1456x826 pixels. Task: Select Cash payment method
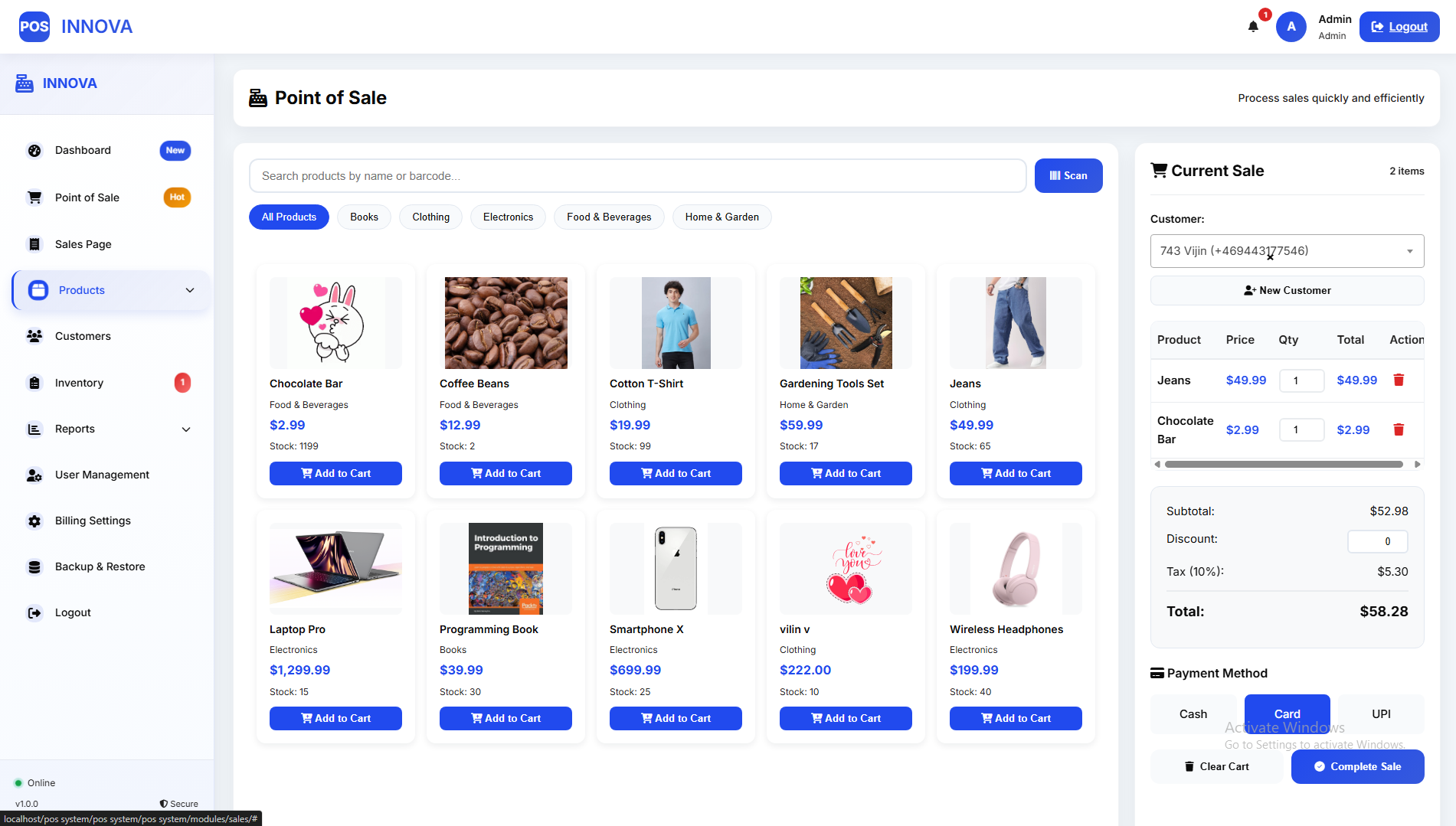1193,713
